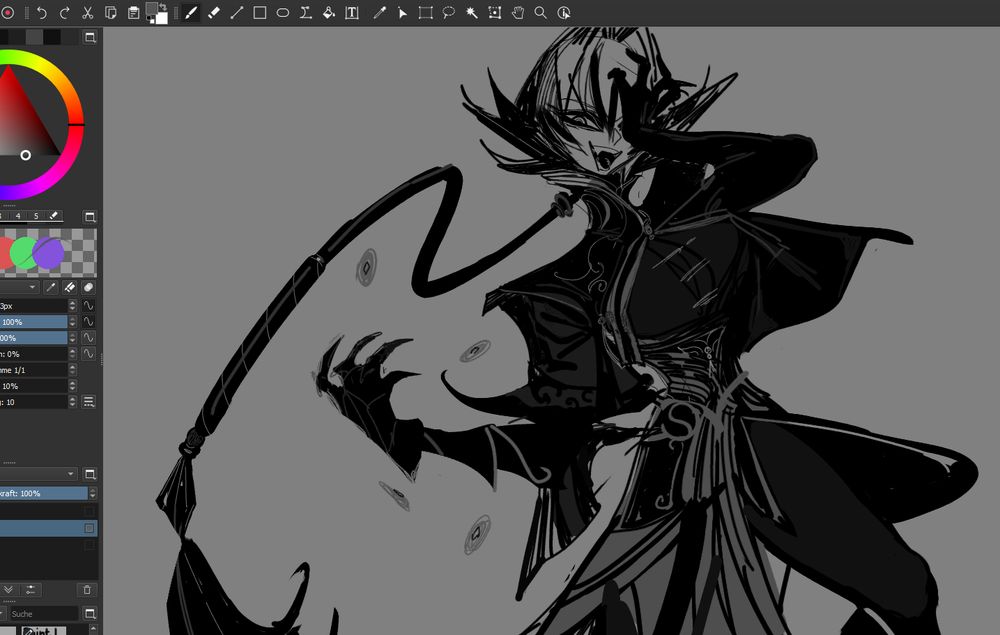
Task: Select the ellipse shape tool
Action: pyautogui.click(x=283, y=13)
